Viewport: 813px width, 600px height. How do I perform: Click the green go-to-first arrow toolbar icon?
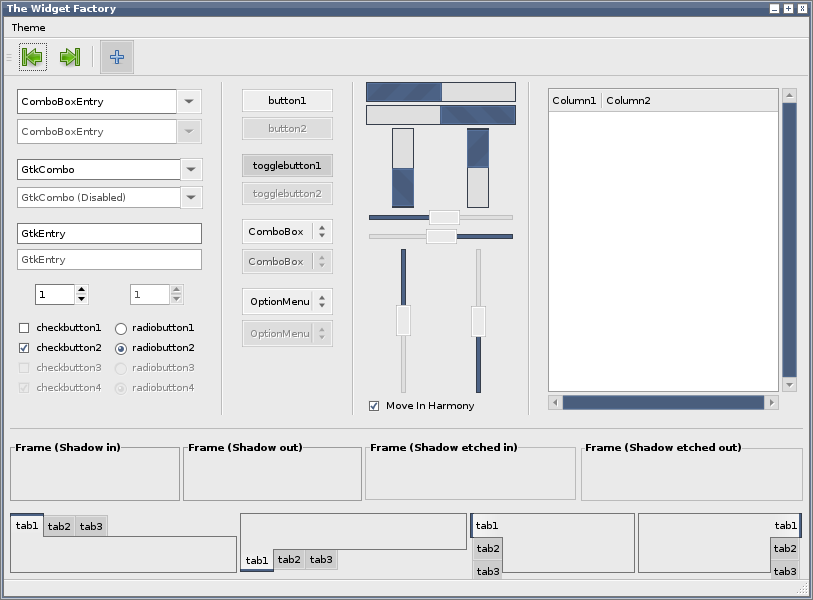point(33,57)
